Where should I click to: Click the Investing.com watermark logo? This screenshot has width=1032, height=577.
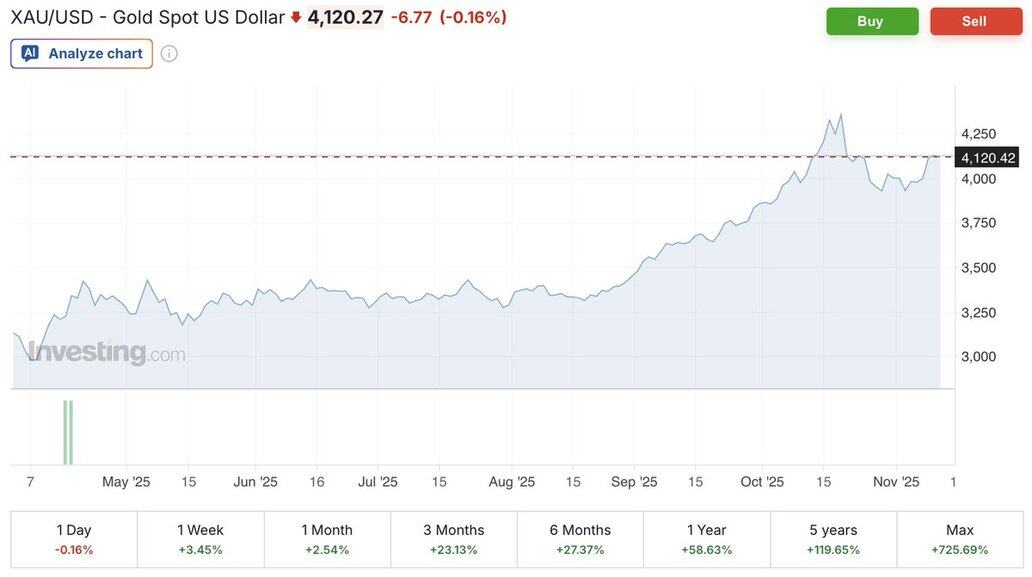pyautogui.click(x=106, y=352)
